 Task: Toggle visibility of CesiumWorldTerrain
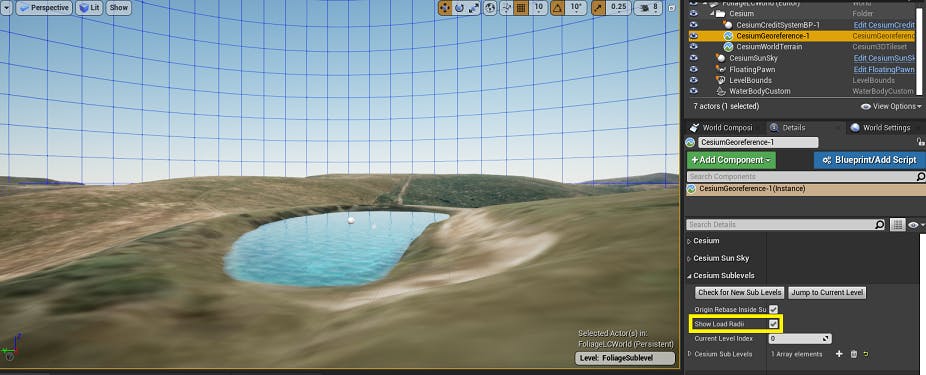694,47
